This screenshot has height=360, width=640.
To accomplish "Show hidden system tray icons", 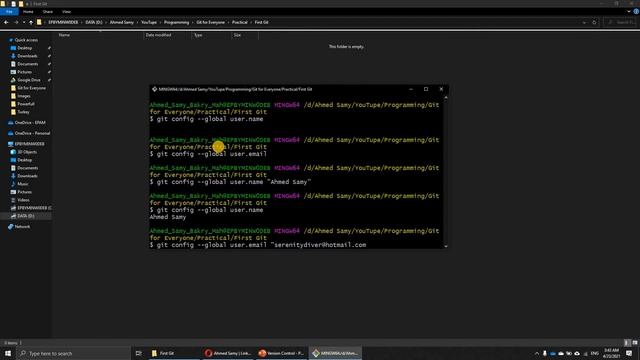I will (537, 353).
